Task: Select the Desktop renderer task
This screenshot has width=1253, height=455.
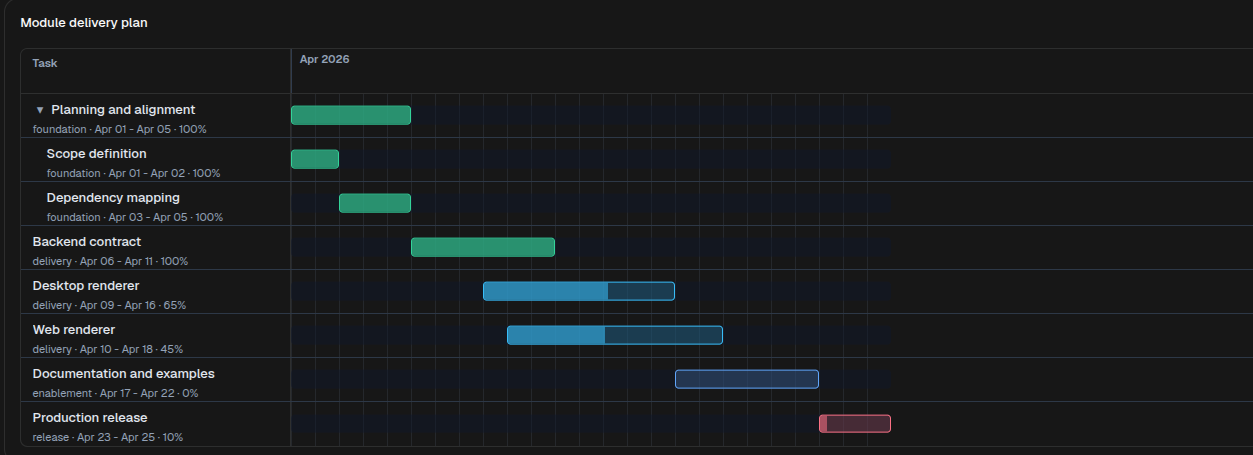Action: (156, 292)
